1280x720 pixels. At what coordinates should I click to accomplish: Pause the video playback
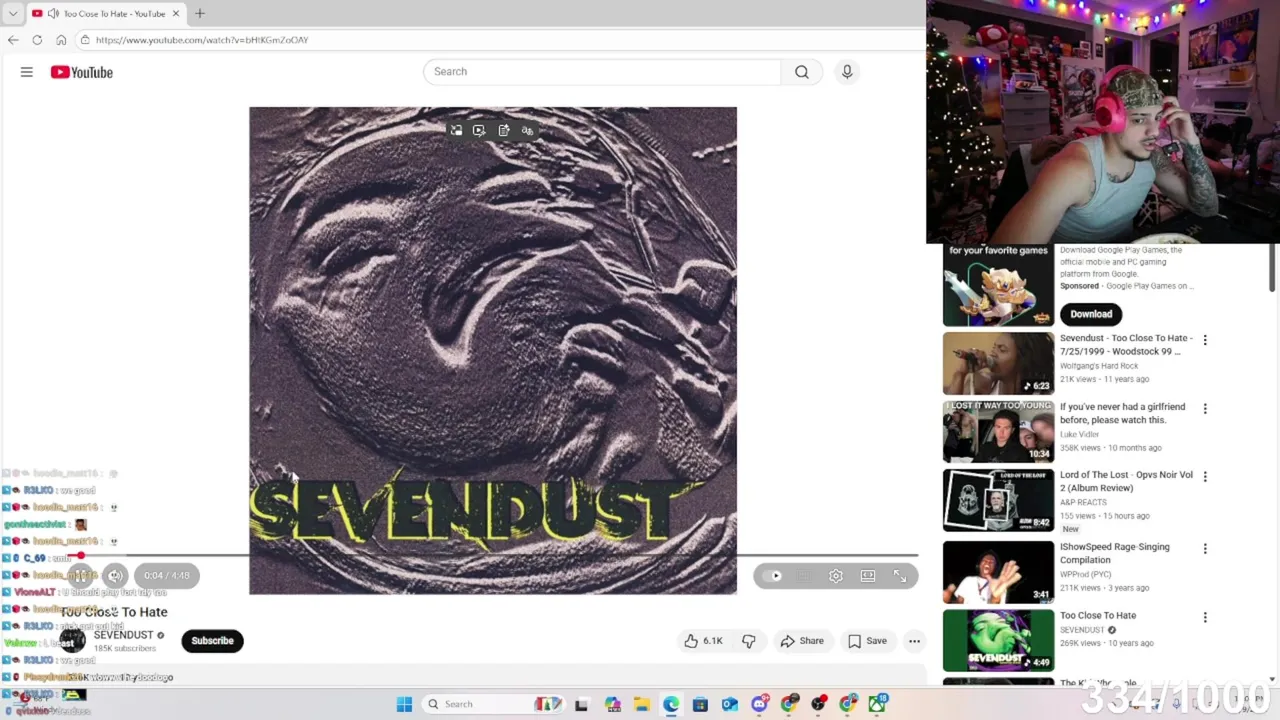click(x=82, y=575)
